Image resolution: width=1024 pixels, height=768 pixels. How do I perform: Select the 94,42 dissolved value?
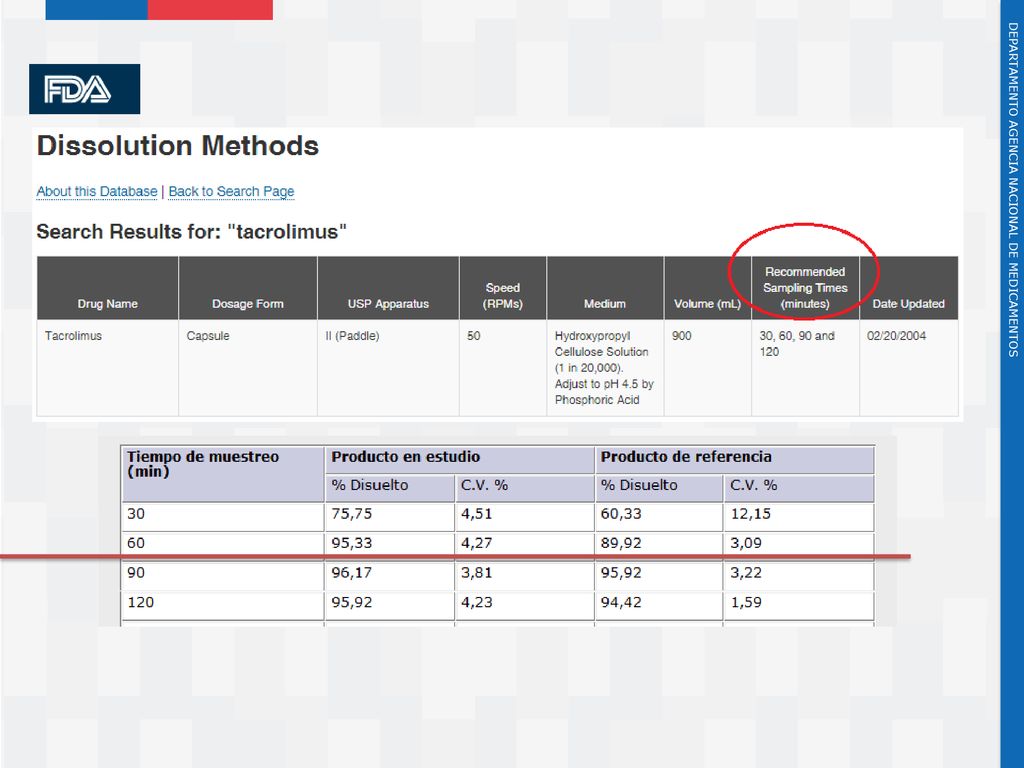(x=659, y=605)
